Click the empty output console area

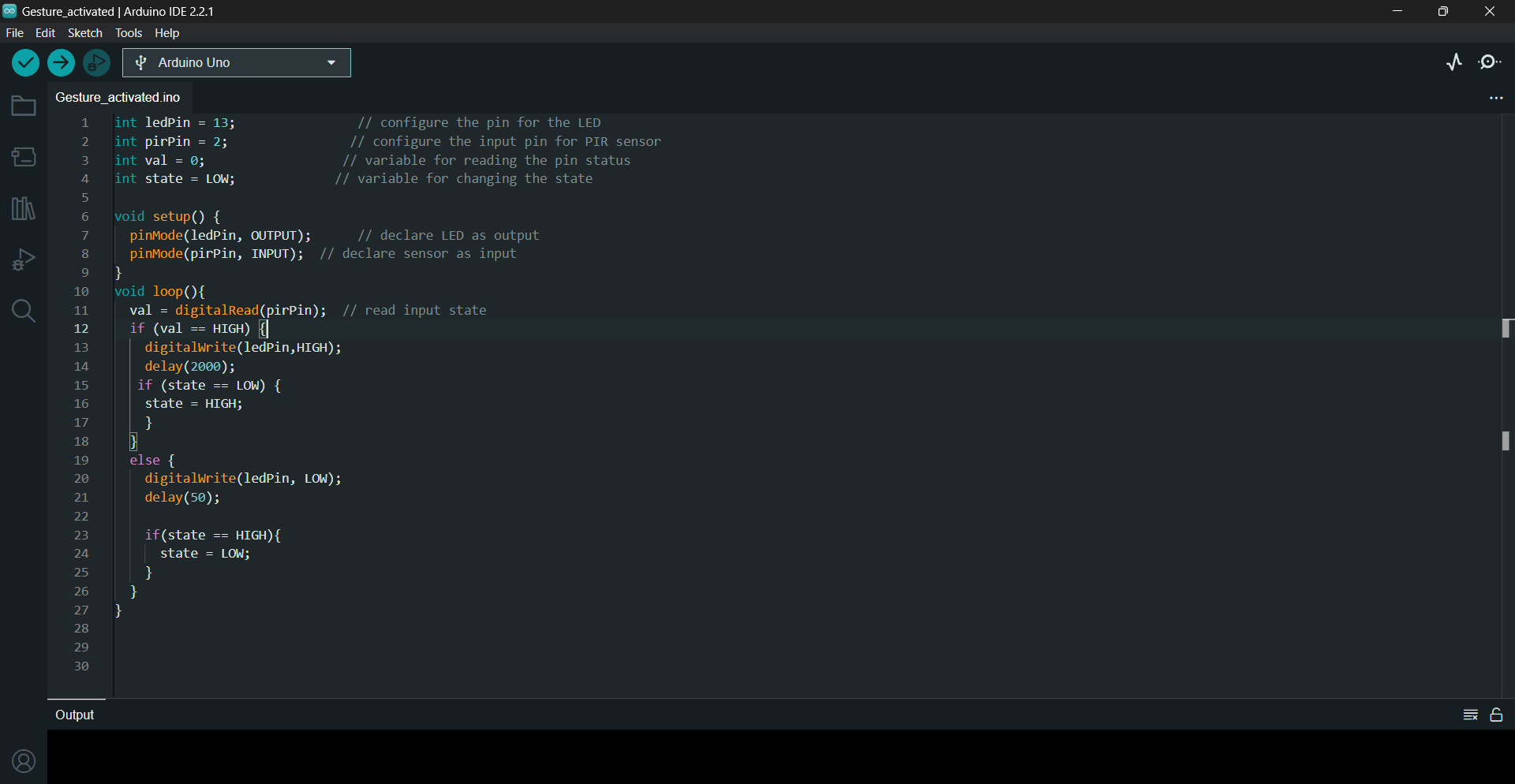781,756
